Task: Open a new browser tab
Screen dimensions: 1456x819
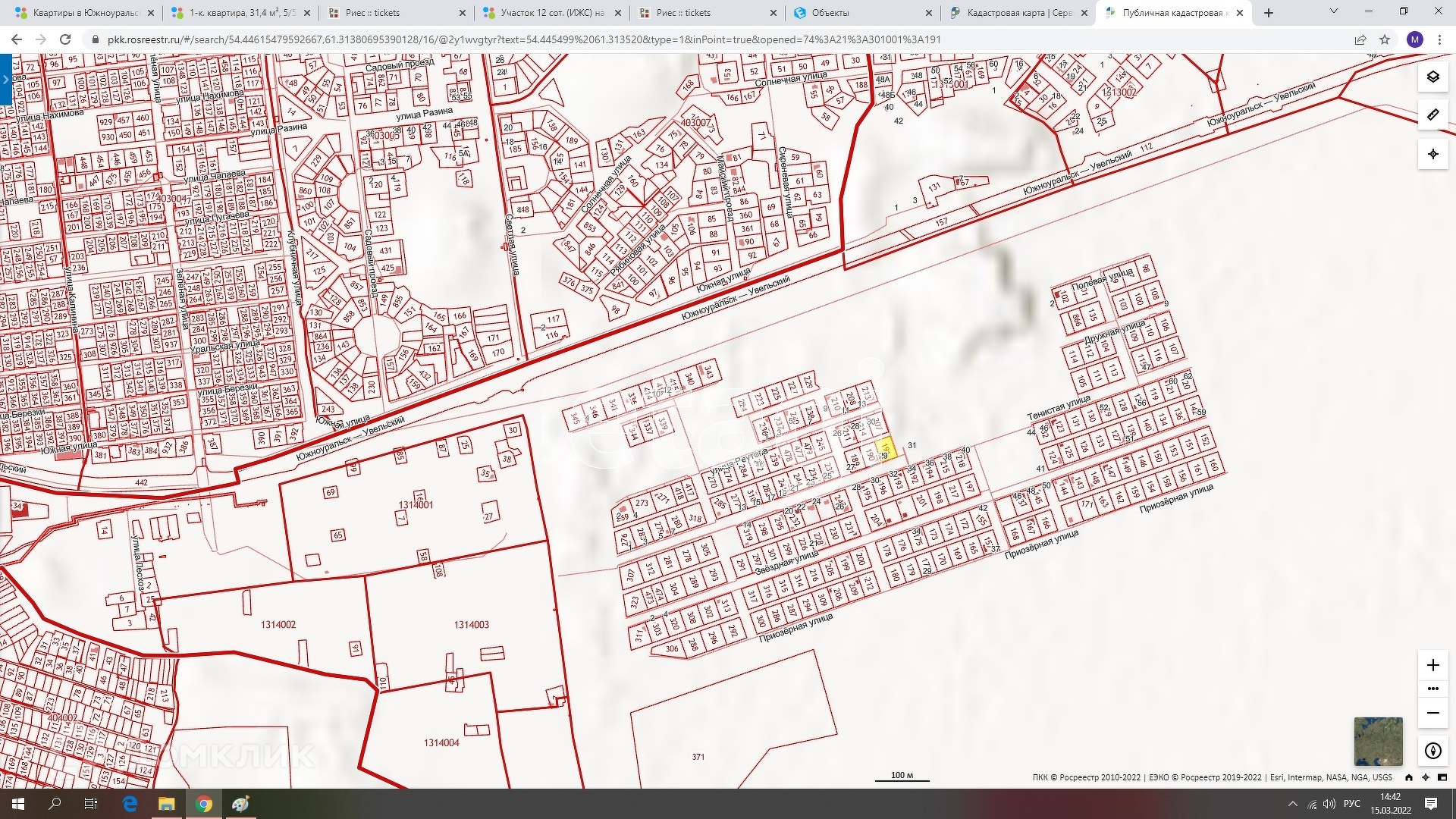Action: [x=1269, y=13]
